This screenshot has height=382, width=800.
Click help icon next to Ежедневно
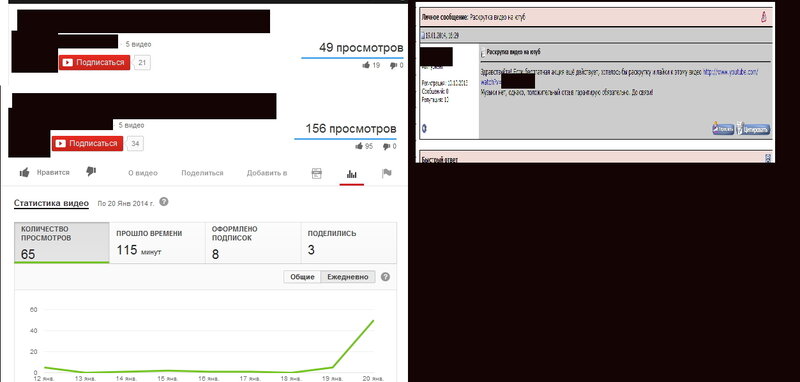click(x=386, y=277)
